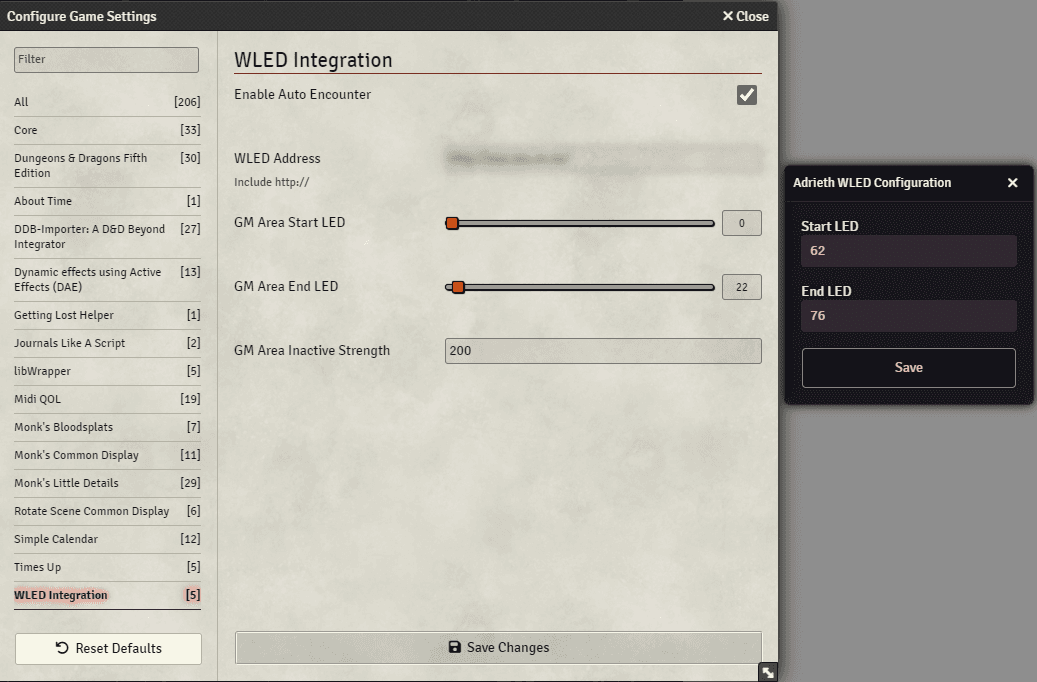
Task: Click the WLED Address input field
Action: pyautogui.click(x=603, y=158)
